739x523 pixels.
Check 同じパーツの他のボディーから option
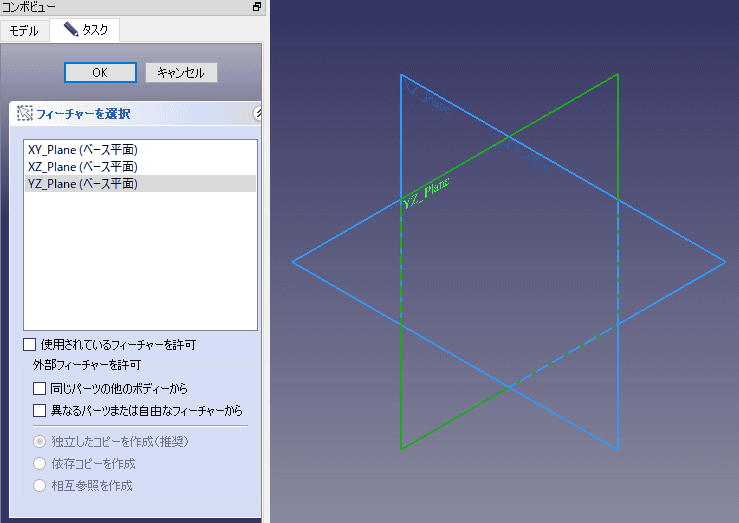tap(40, 389)
